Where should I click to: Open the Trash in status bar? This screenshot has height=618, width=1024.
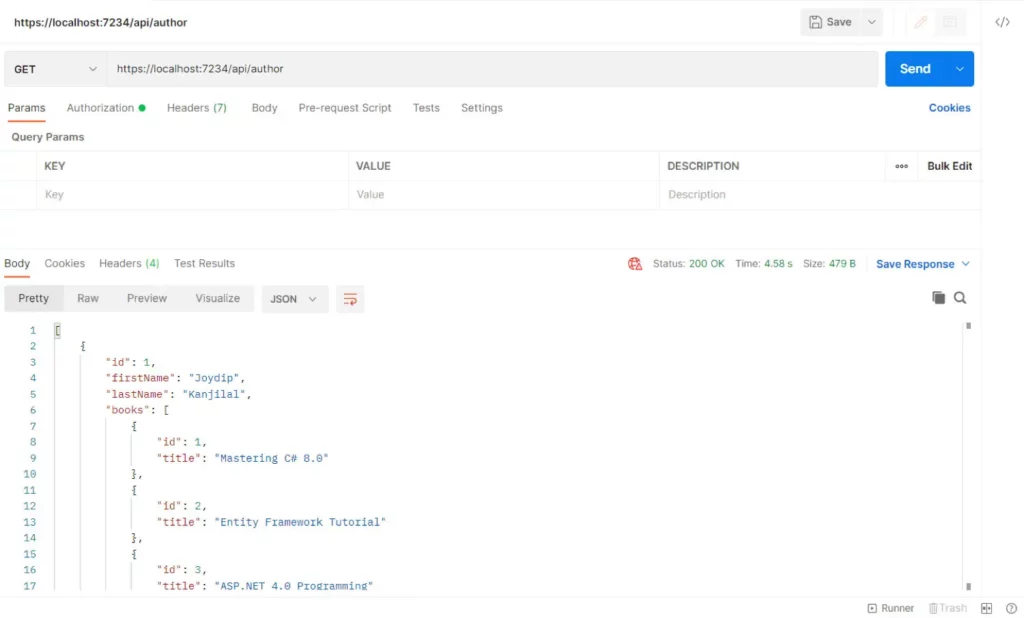coord(948,608)
